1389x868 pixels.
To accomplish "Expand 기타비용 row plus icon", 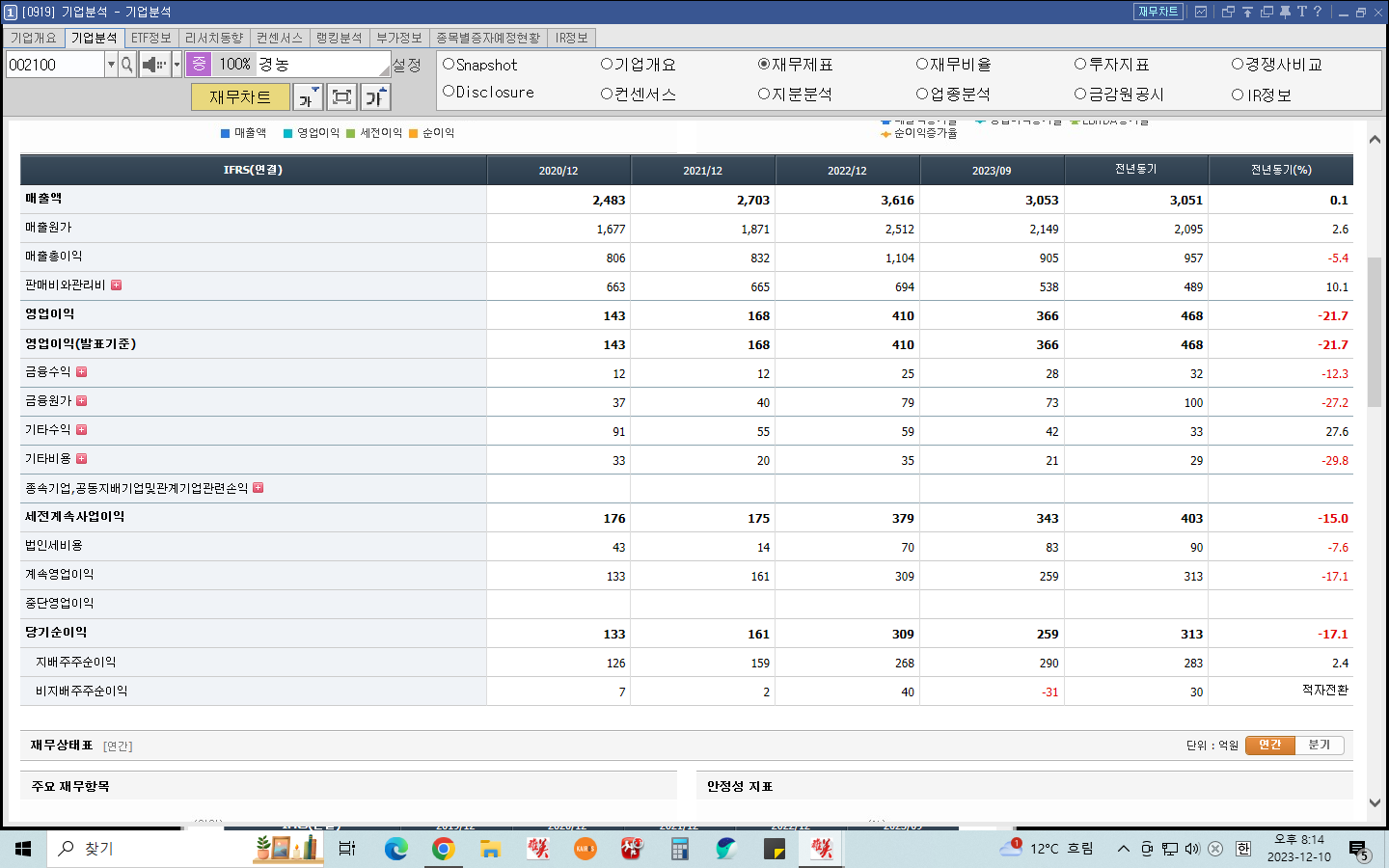I will pyautogui.click(x=81, y=459).
